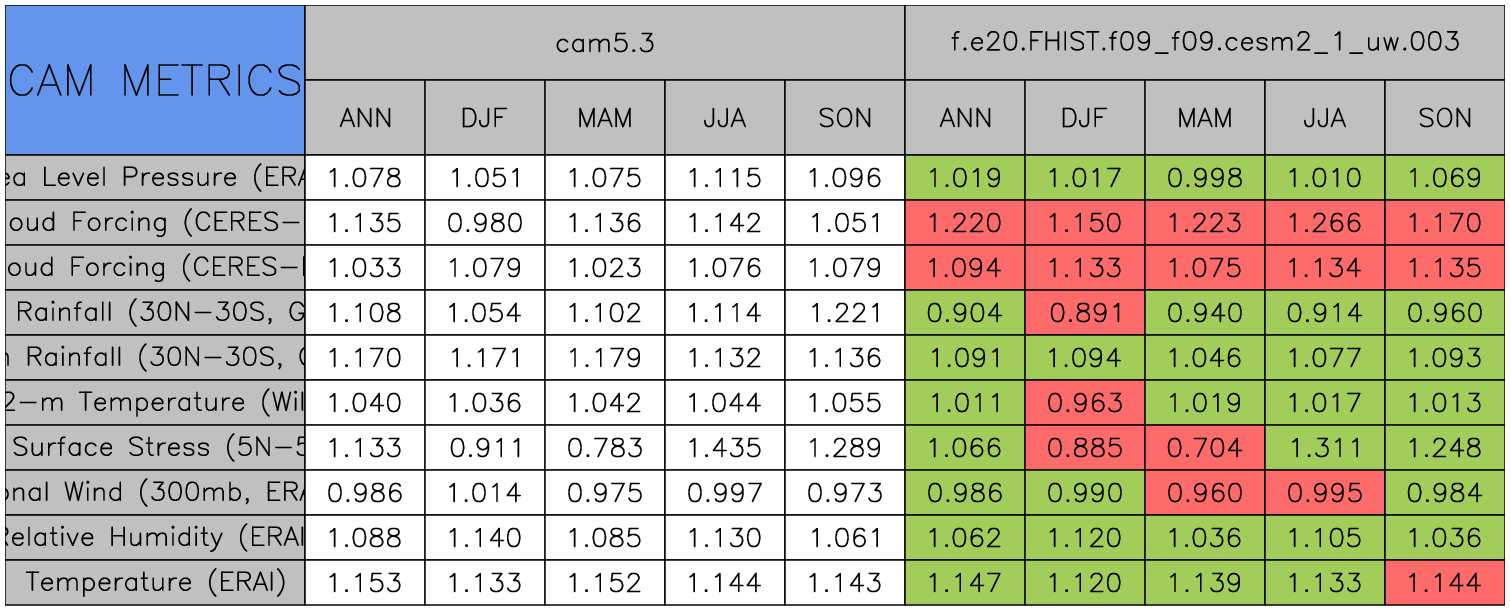Select the cam5.3 group header
This screenshot has height=611, width=1510.
pos(604,43)
